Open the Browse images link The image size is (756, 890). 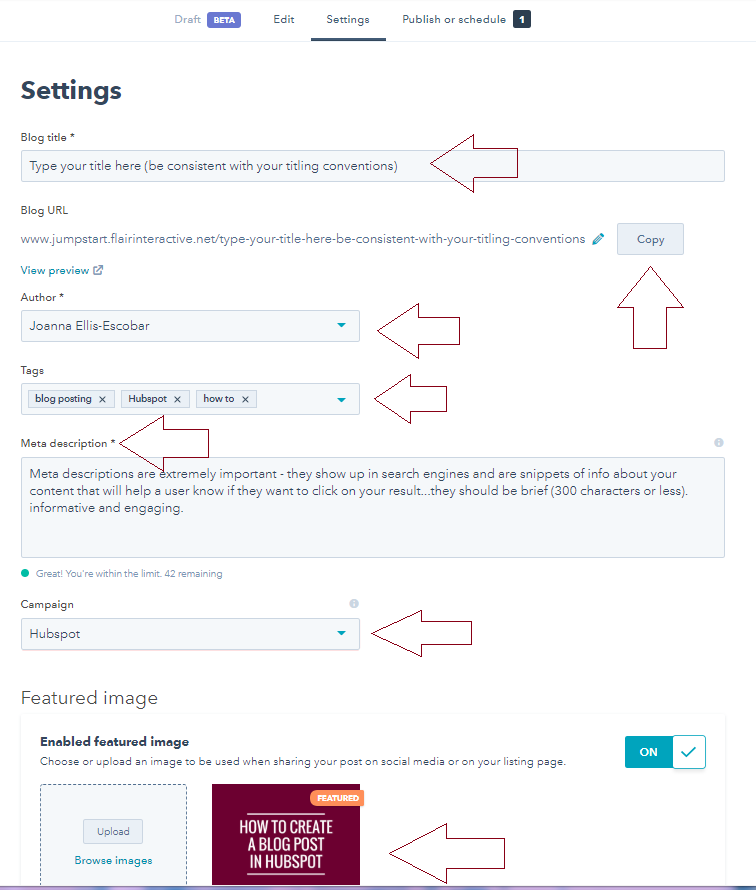[113, 860]
